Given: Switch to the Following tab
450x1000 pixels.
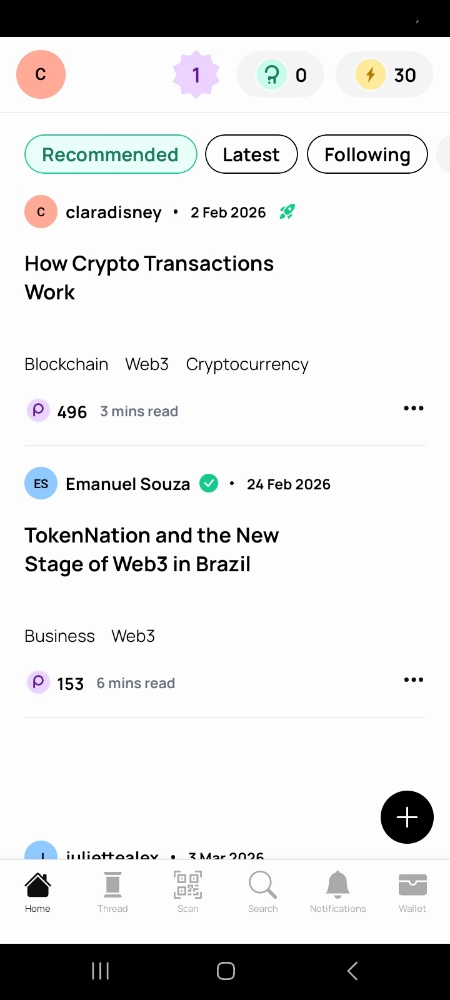Looking at the screenshot, I should click(367, 154).
